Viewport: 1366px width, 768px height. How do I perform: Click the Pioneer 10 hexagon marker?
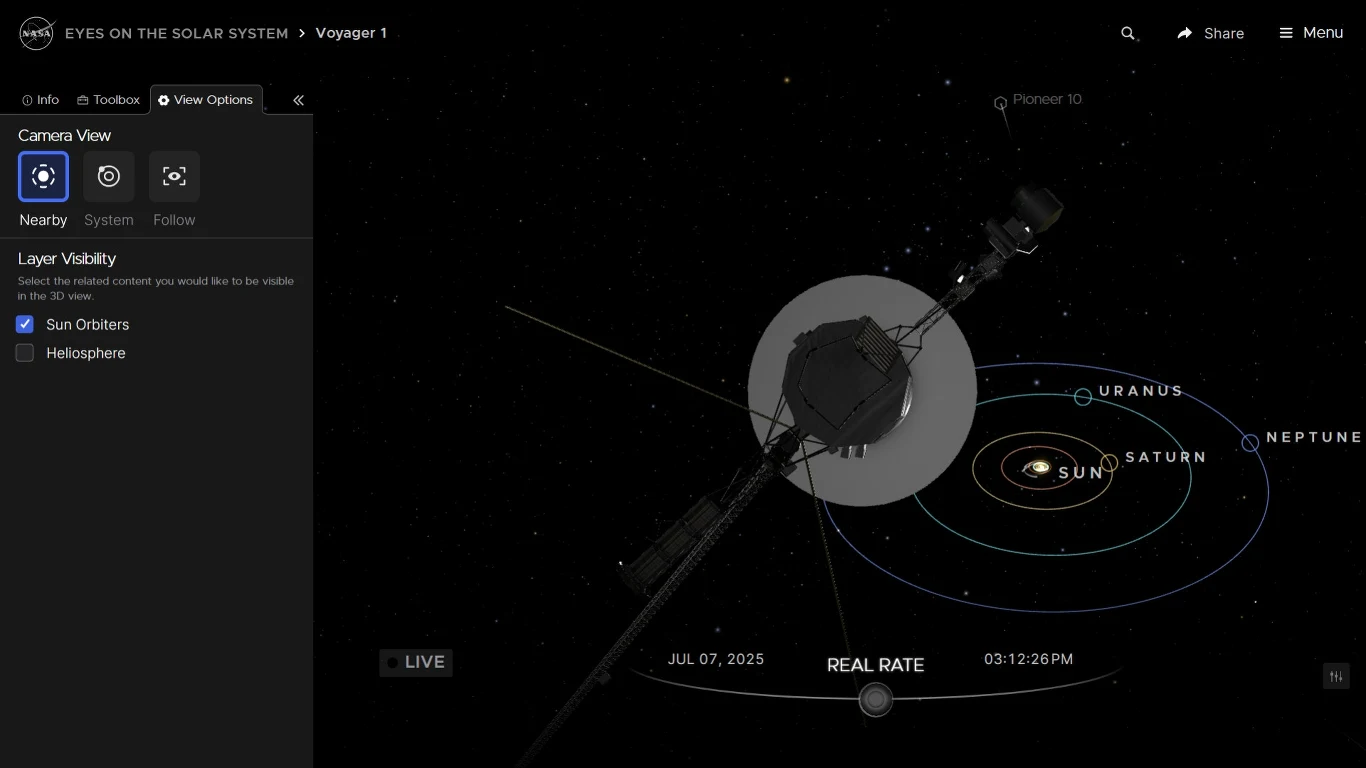1000,103
